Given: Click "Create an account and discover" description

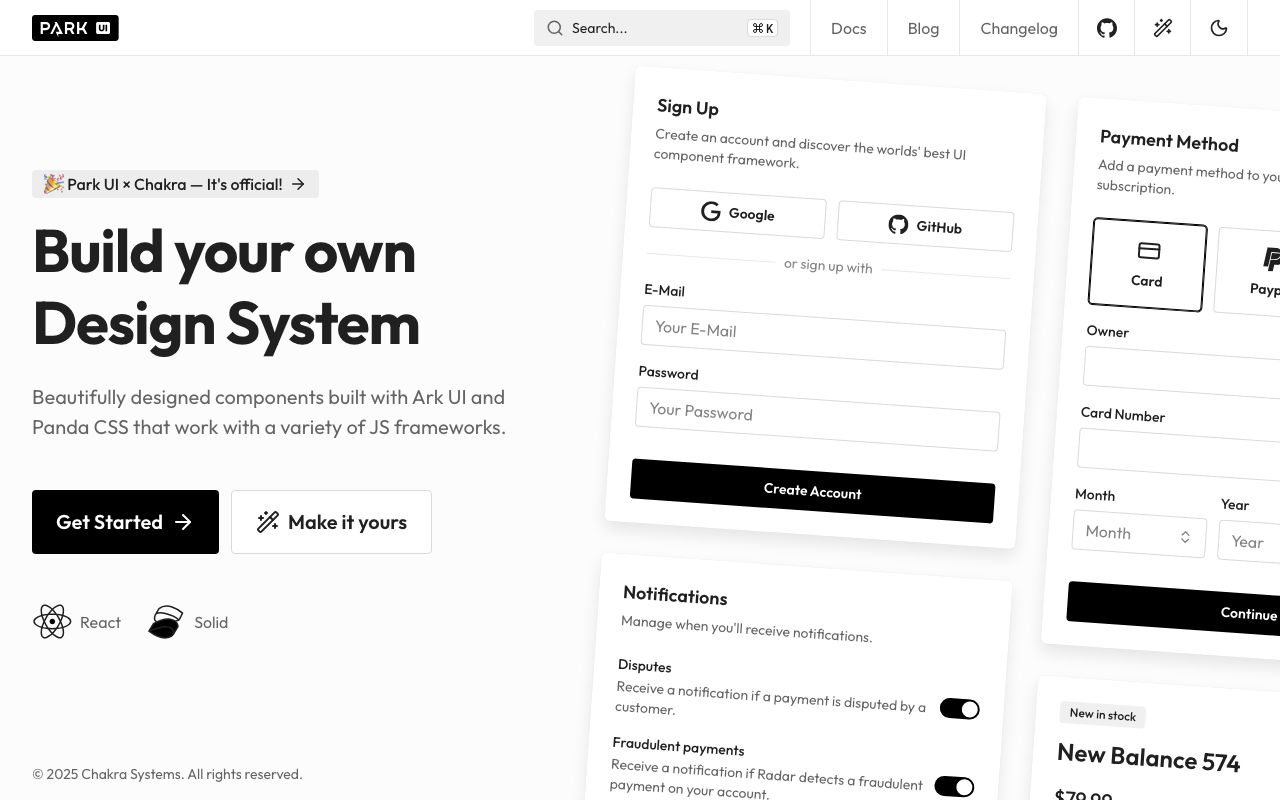Looking at the screenshot, I should pos(810,148).
